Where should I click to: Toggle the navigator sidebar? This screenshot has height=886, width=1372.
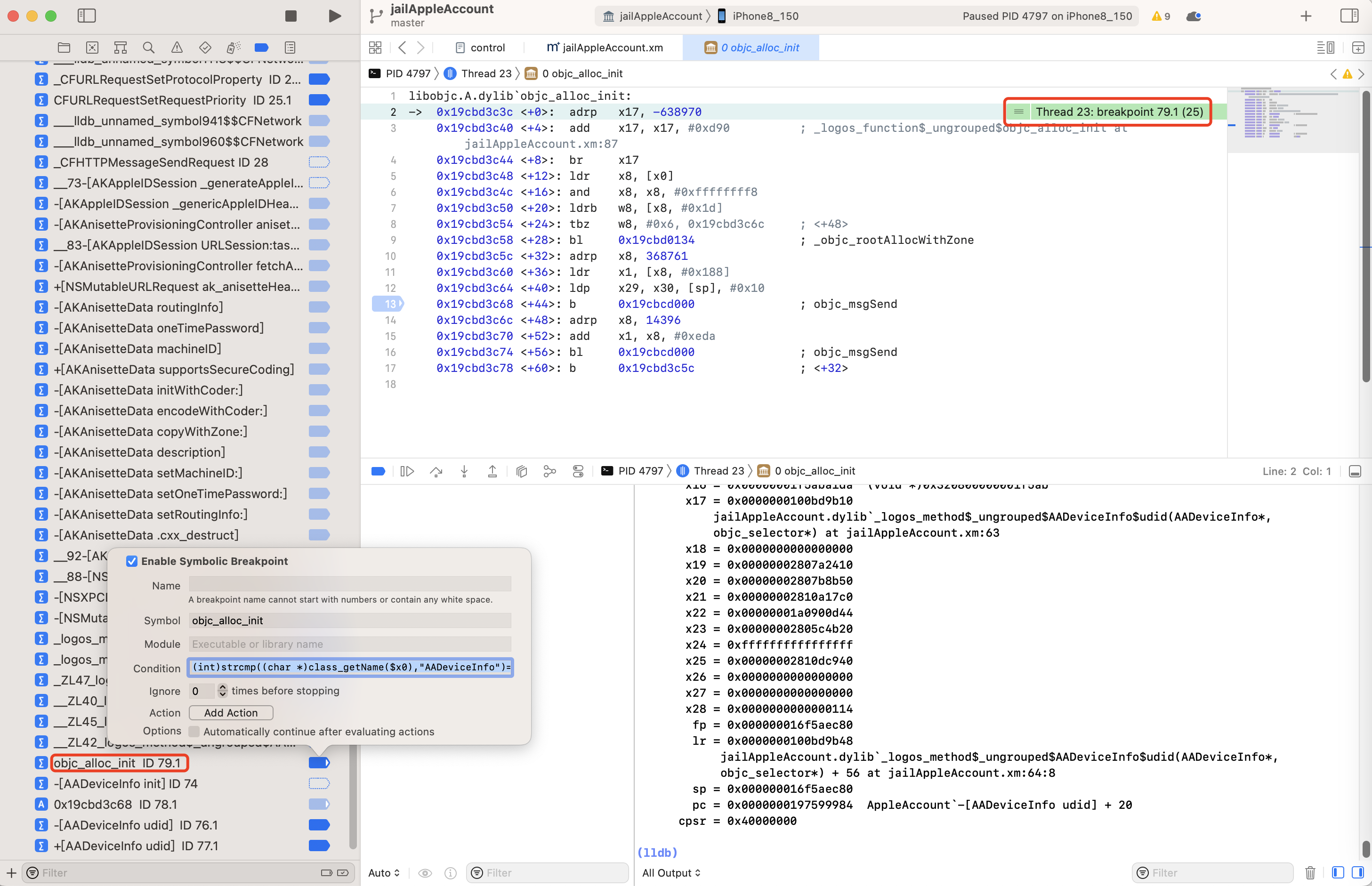(x=87, y=16)
